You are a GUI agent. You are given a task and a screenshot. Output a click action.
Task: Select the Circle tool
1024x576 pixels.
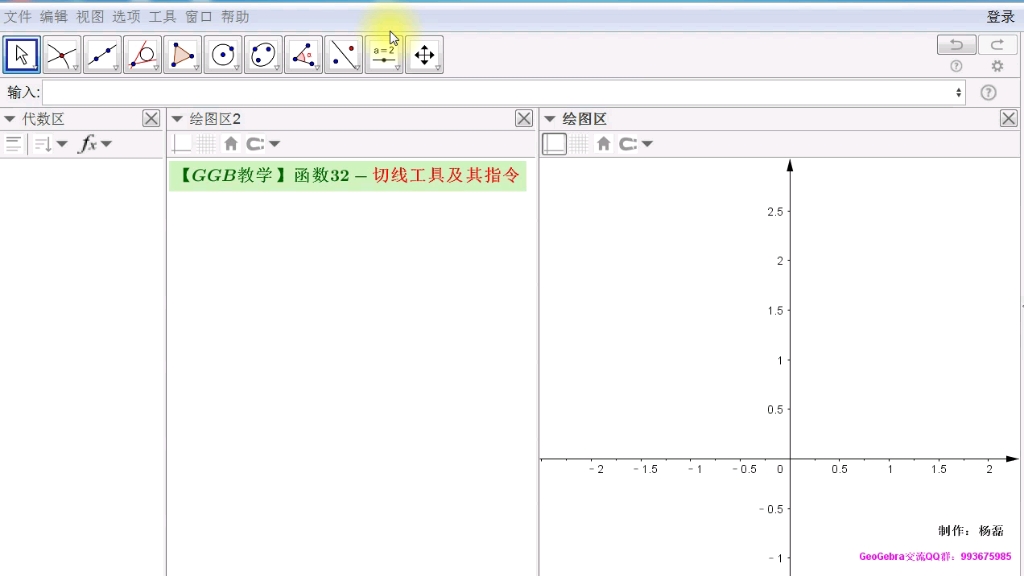tap(222, 54)
